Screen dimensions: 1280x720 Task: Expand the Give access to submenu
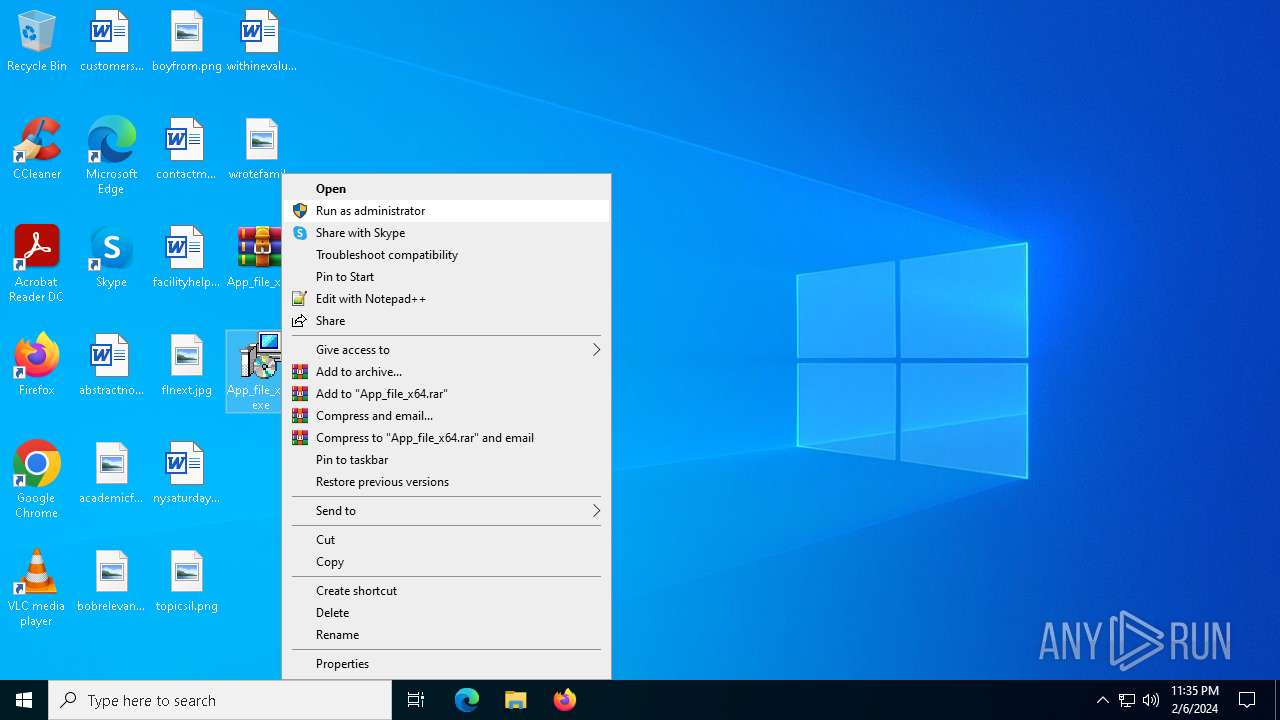445,350
